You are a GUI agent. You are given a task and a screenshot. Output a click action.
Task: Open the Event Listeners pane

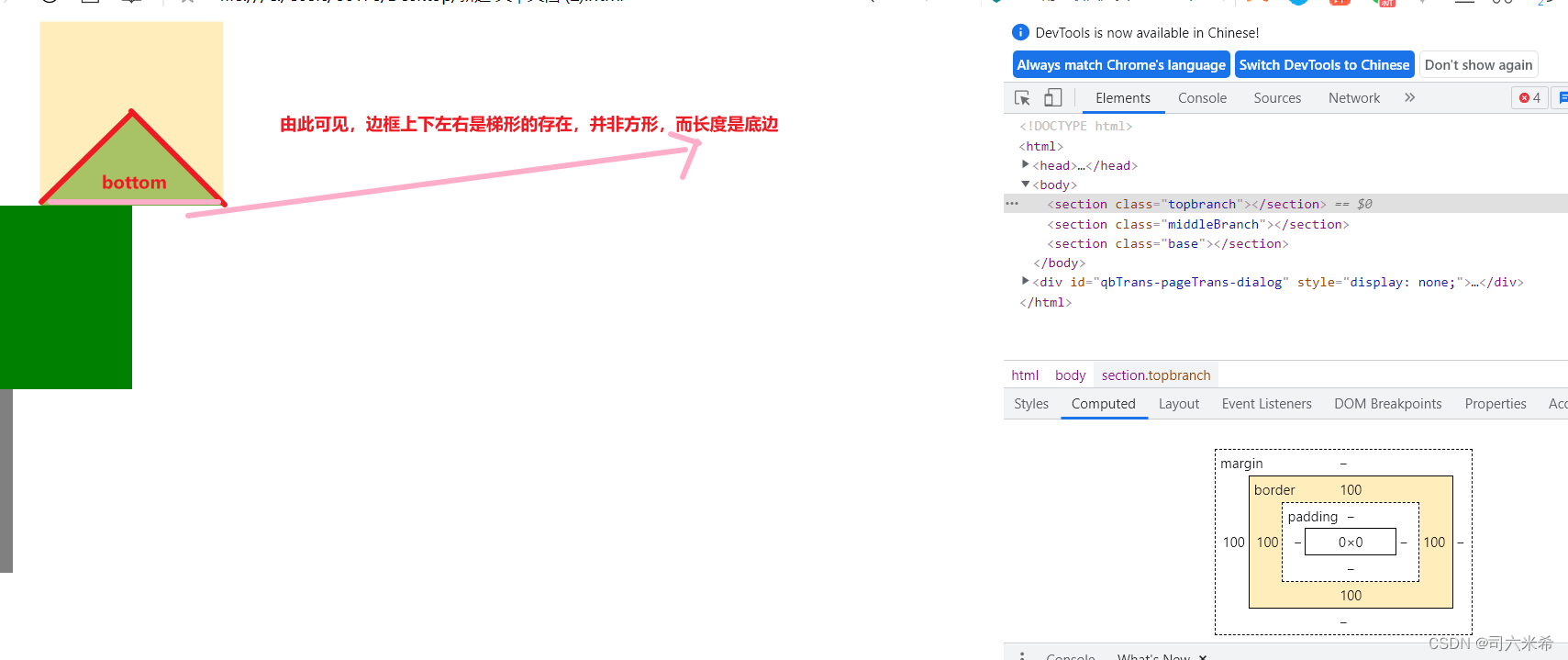point(1266,404)
